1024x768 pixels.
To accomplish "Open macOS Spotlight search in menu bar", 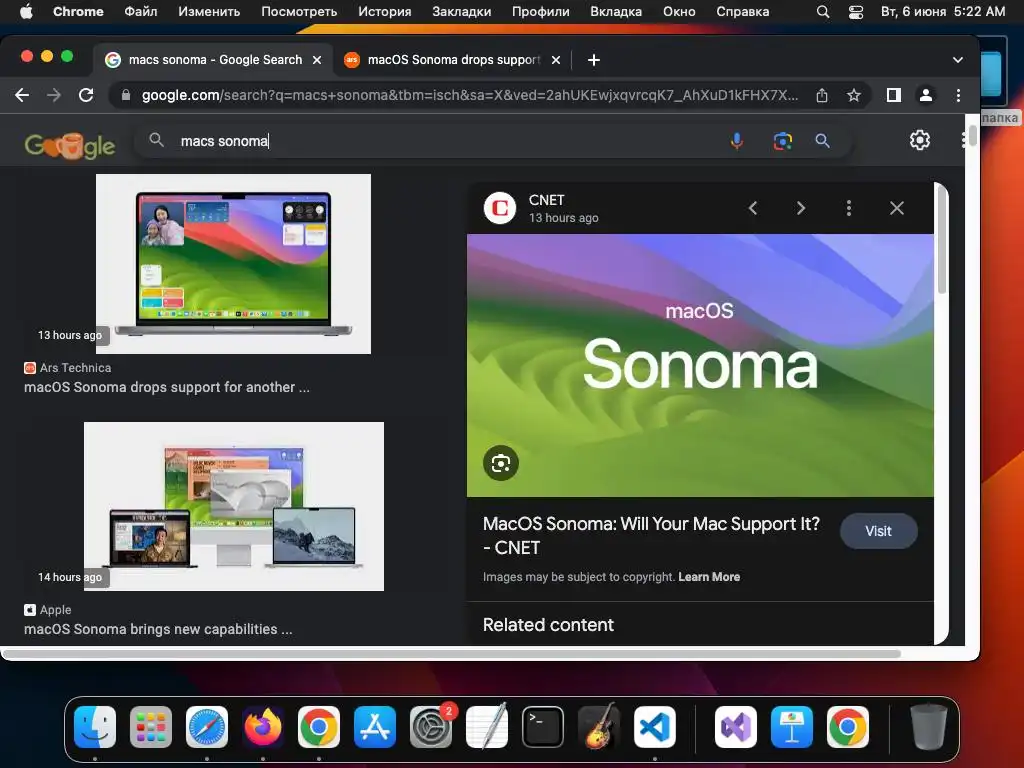I will pos(823,12).
